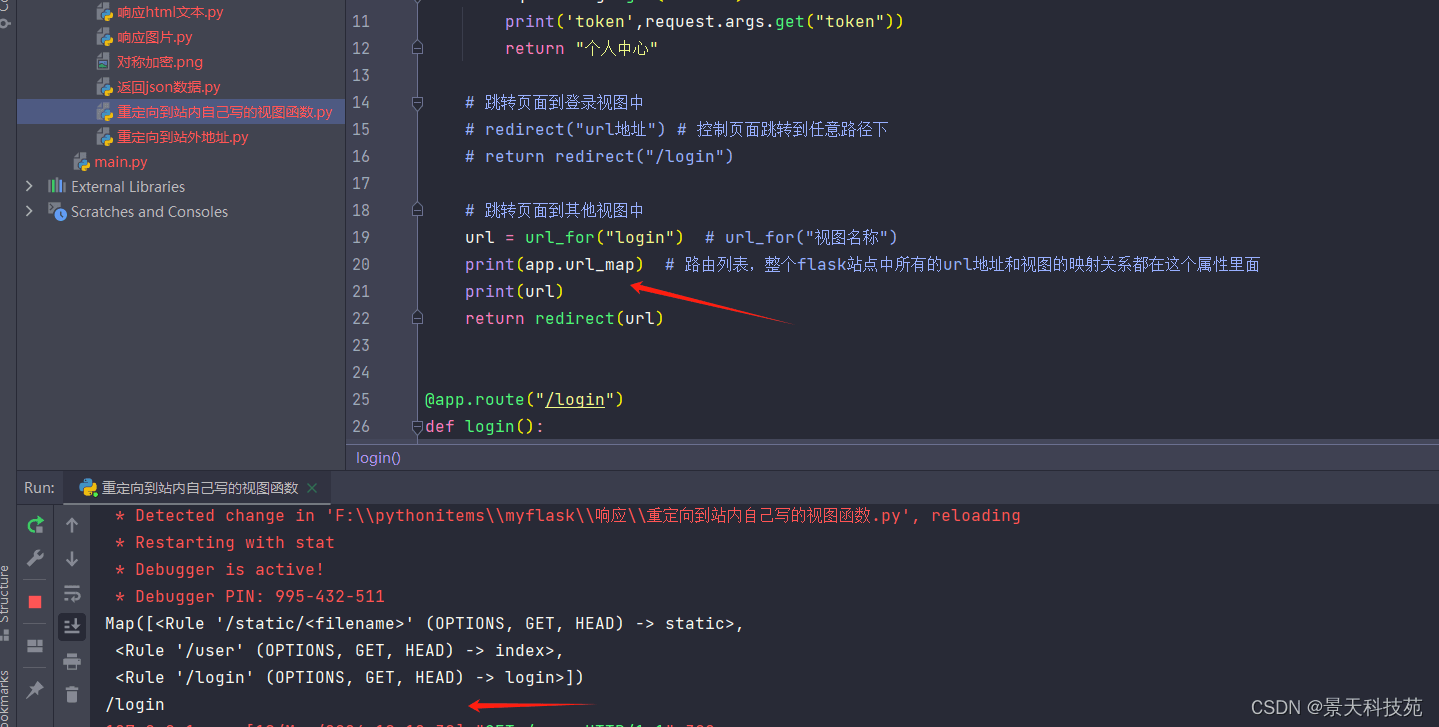Viewport: 1439px width, 727px height.
Task: Click the Scratches and Consoles icon
Action: click(57, 211)
